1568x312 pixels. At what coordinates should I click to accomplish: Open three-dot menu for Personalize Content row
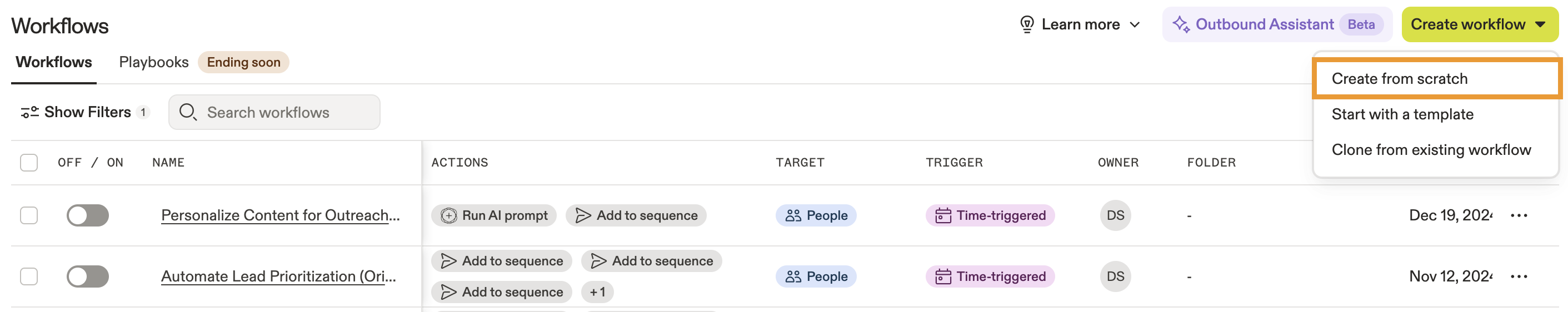pos(1519,215)
